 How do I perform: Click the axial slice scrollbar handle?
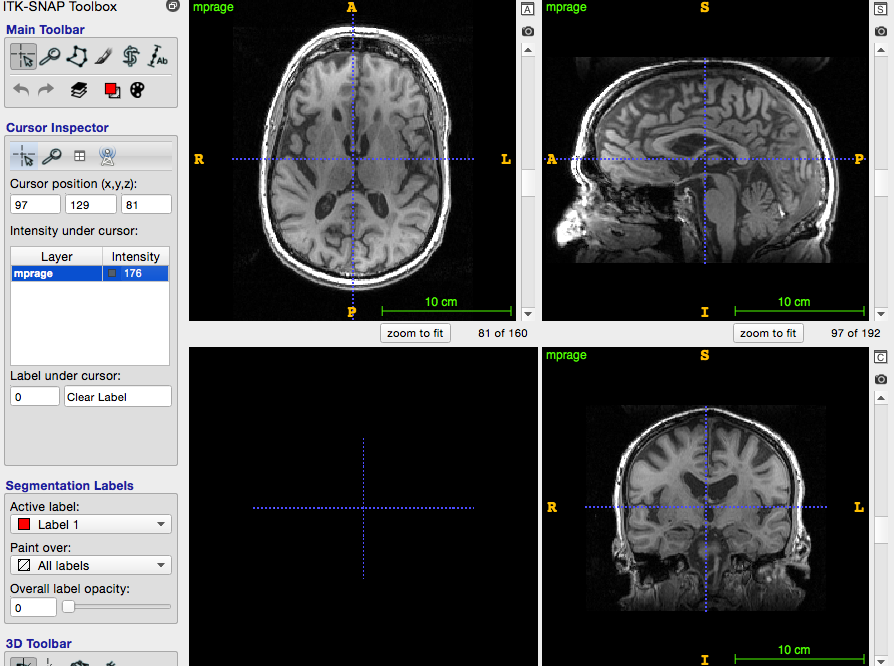[x=528, y=183]
